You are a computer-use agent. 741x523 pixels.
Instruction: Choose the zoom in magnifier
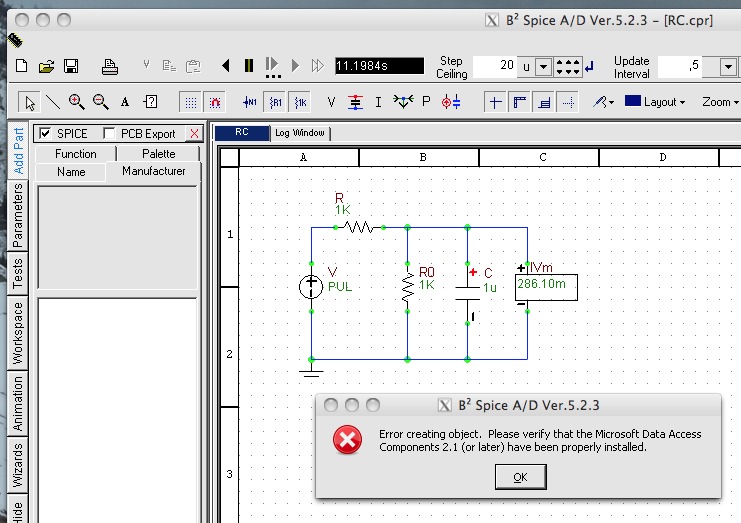[x=77, y=102]
